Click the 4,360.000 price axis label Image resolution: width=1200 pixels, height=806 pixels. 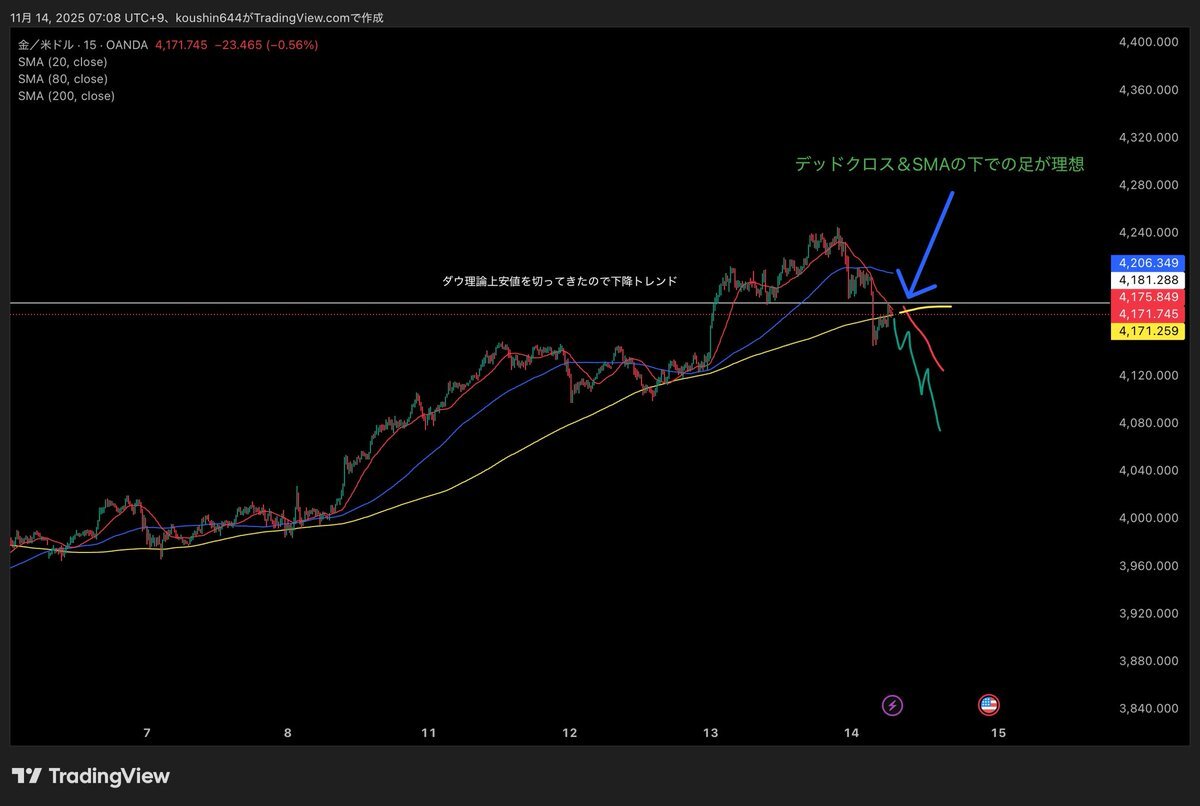(1148, 90)
